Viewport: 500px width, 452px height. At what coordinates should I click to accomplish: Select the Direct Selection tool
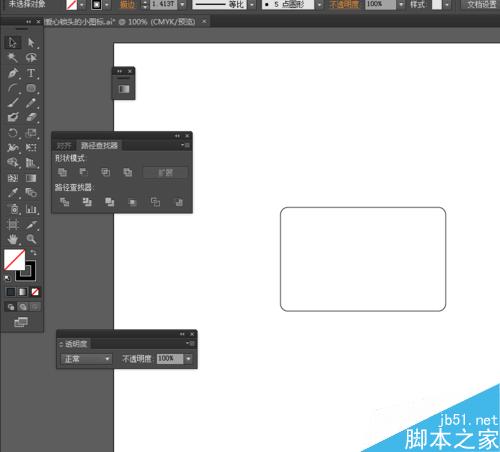click(31, 43)
